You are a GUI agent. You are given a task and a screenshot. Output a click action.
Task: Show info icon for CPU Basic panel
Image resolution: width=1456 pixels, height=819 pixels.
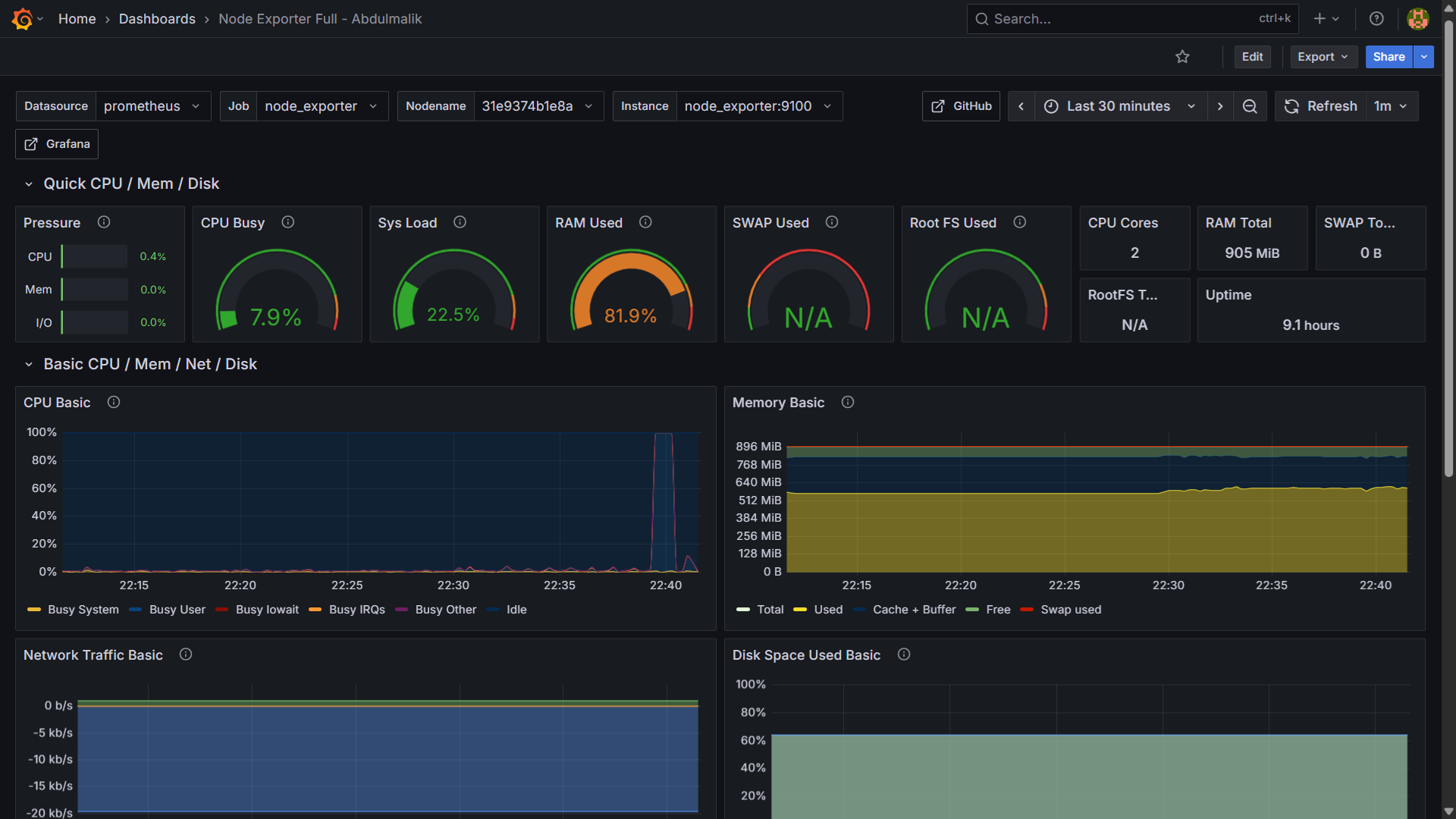114,403
